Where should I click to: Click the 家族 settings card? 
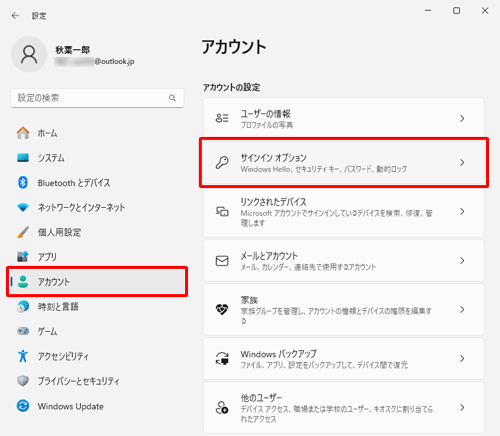(x=344, y=310)
